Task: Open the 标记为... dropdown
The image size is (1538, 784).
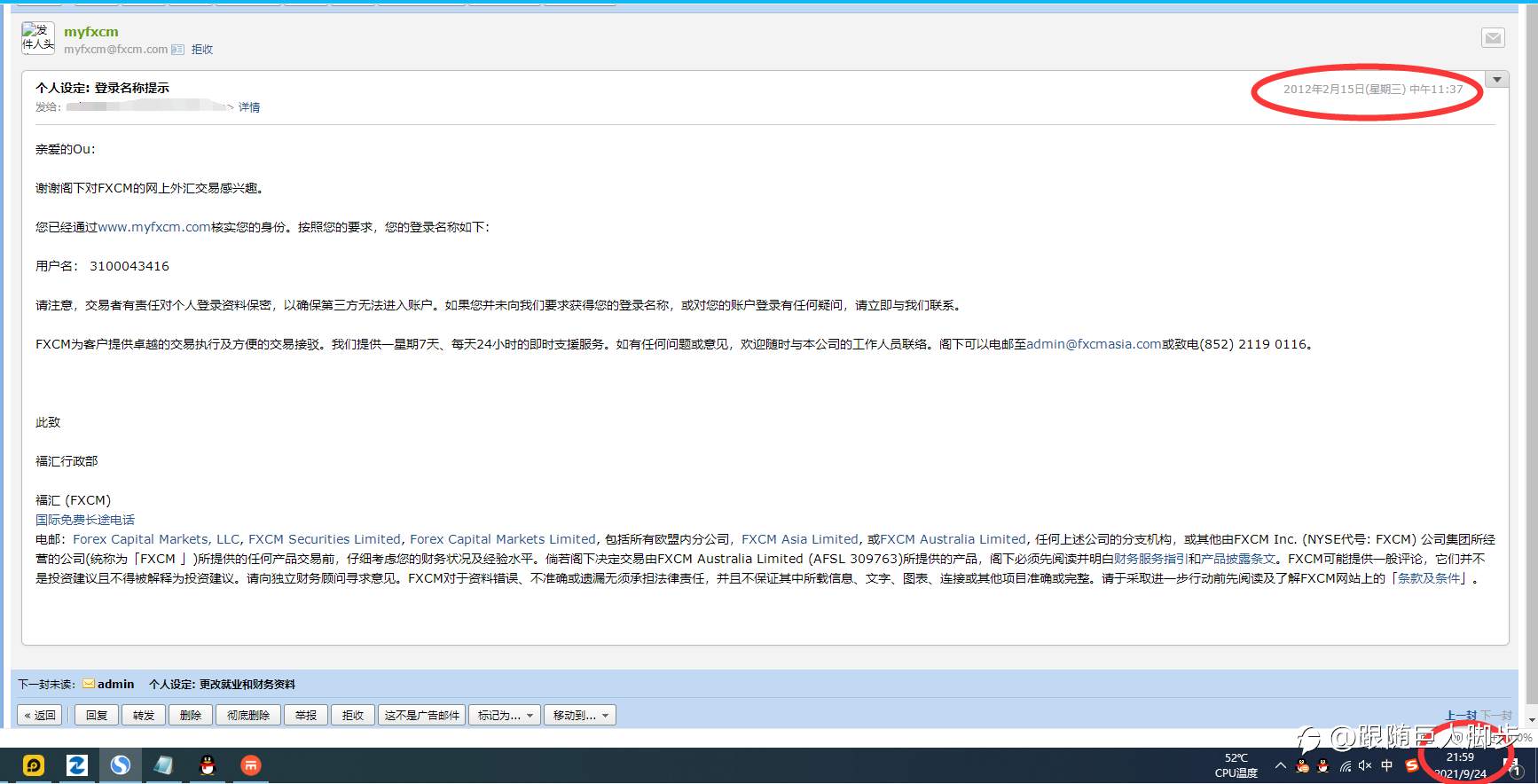Action: click(505, 715)
